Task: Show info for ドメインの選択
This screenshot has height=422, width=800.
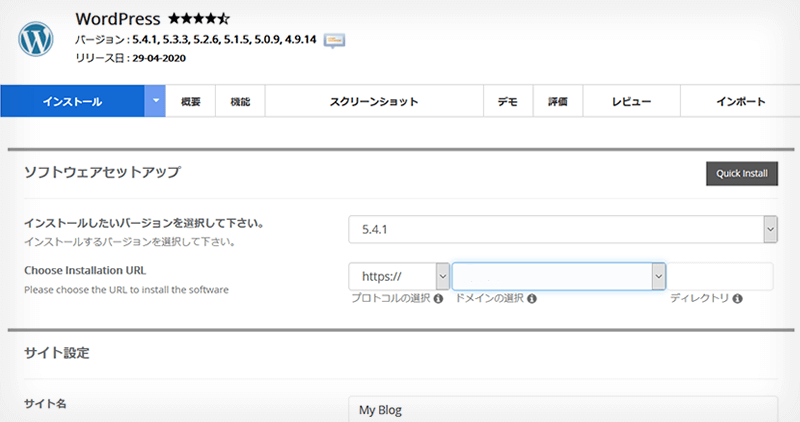Action: point(532,299)
